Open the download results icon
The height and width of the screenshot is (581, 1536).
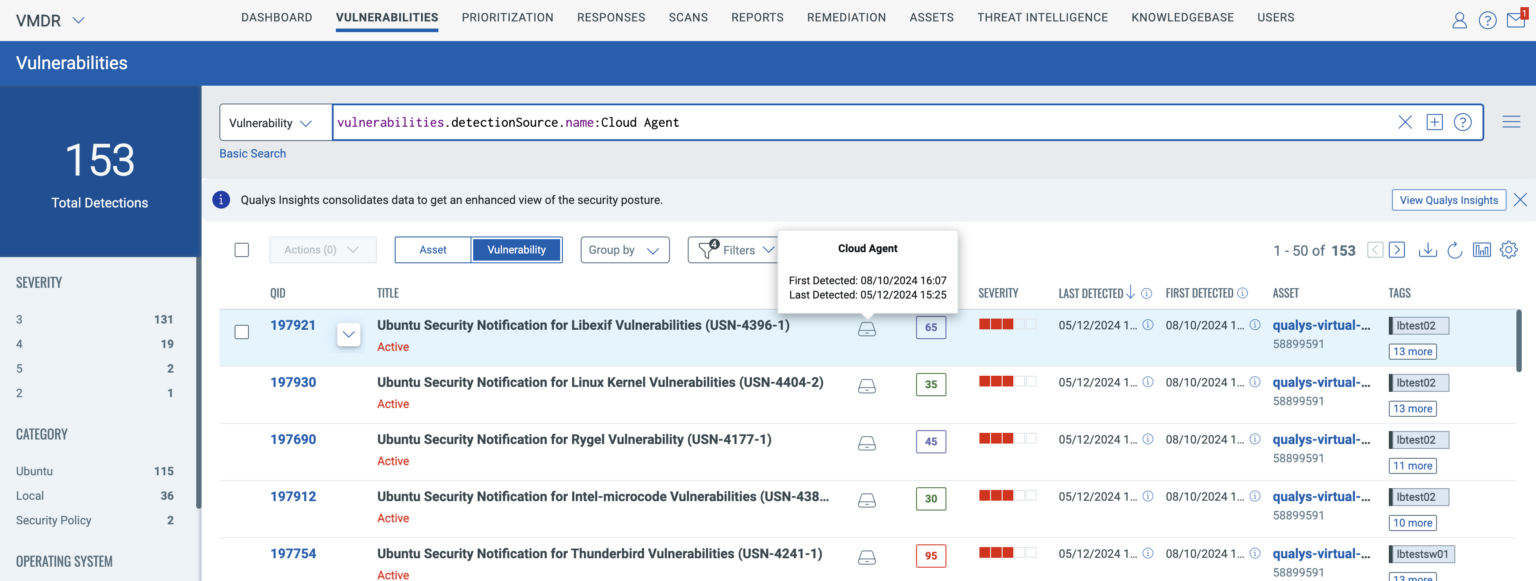(x=1428, y=251)
